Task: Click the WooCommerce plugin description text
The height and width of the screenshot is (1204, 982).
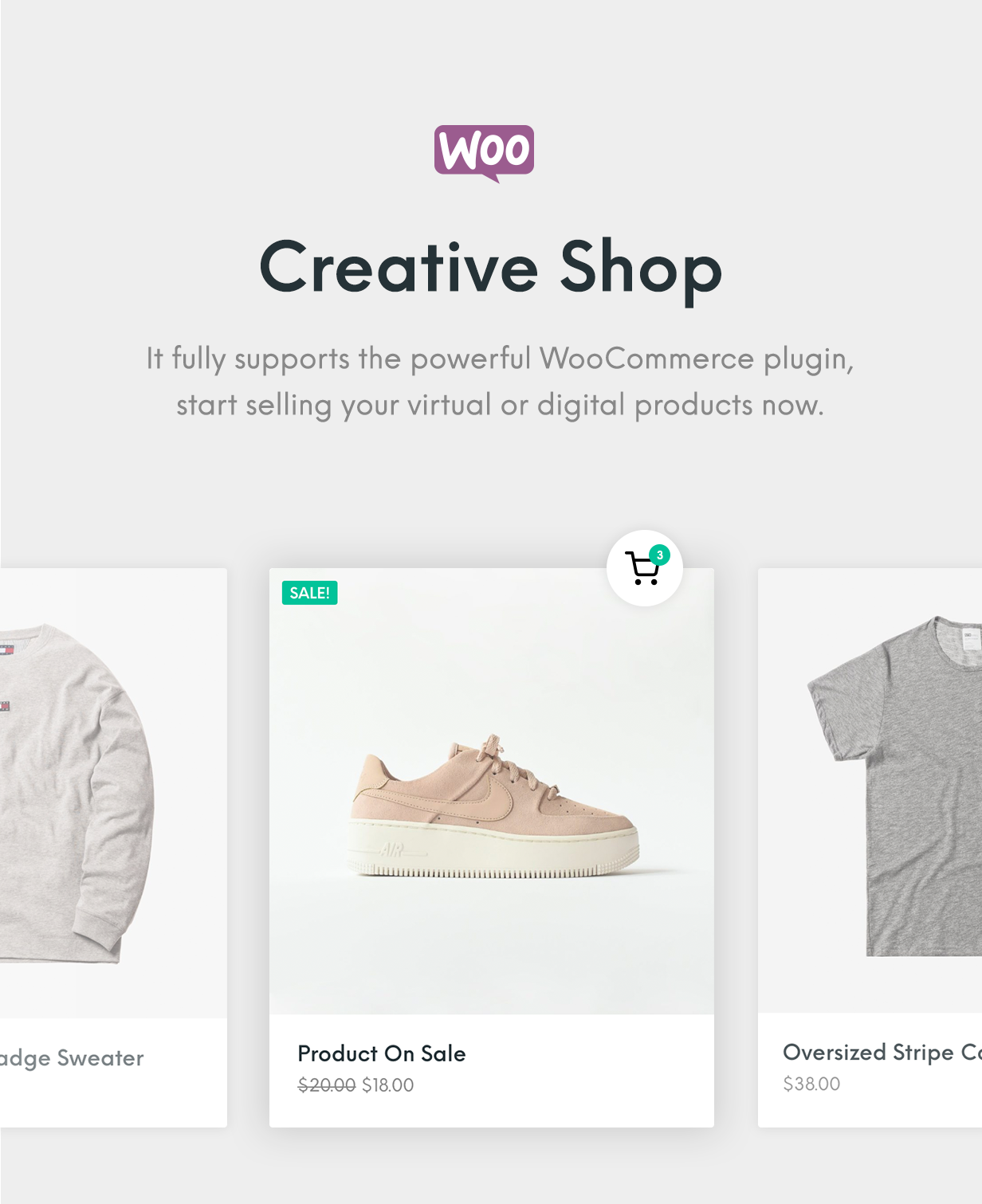Action: (500, 382)
